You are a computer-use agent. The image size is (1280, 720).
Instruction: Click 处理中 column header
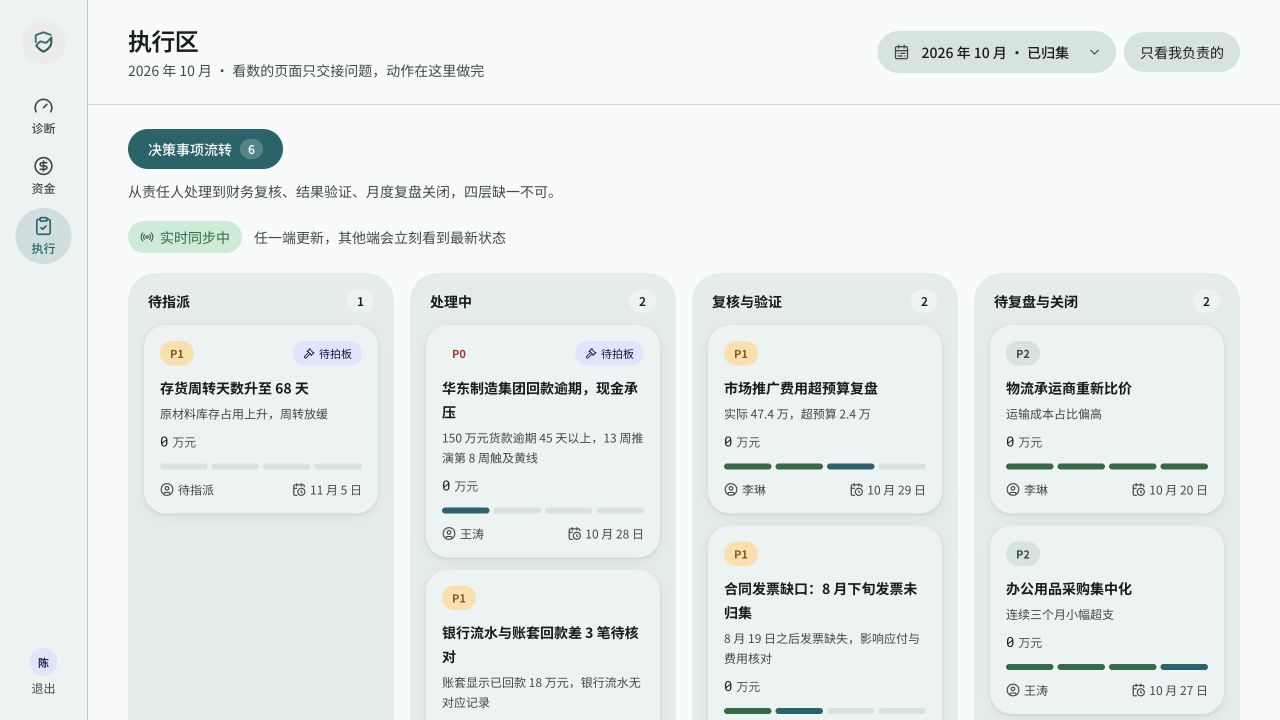tap(451, 301)
